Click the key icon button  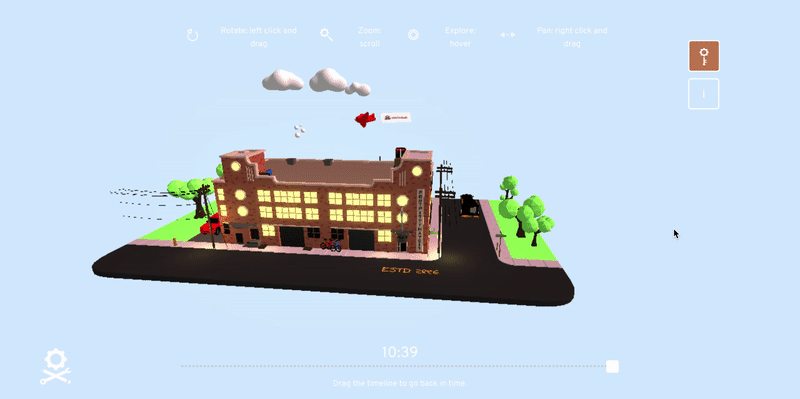pos(704,56)
